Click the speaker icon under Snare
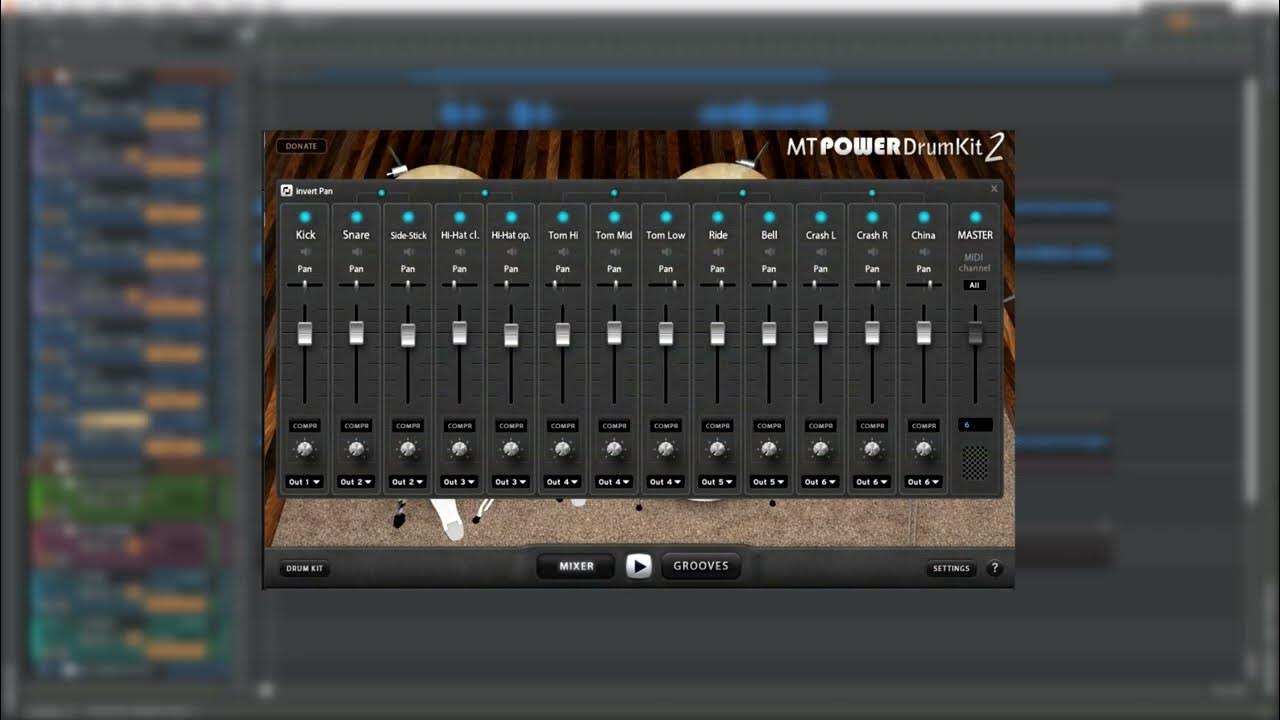 [356, 252]
